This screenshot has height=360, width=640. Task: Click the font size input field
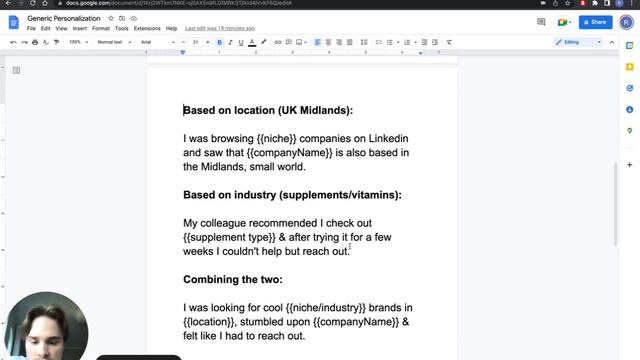(196, 42)
